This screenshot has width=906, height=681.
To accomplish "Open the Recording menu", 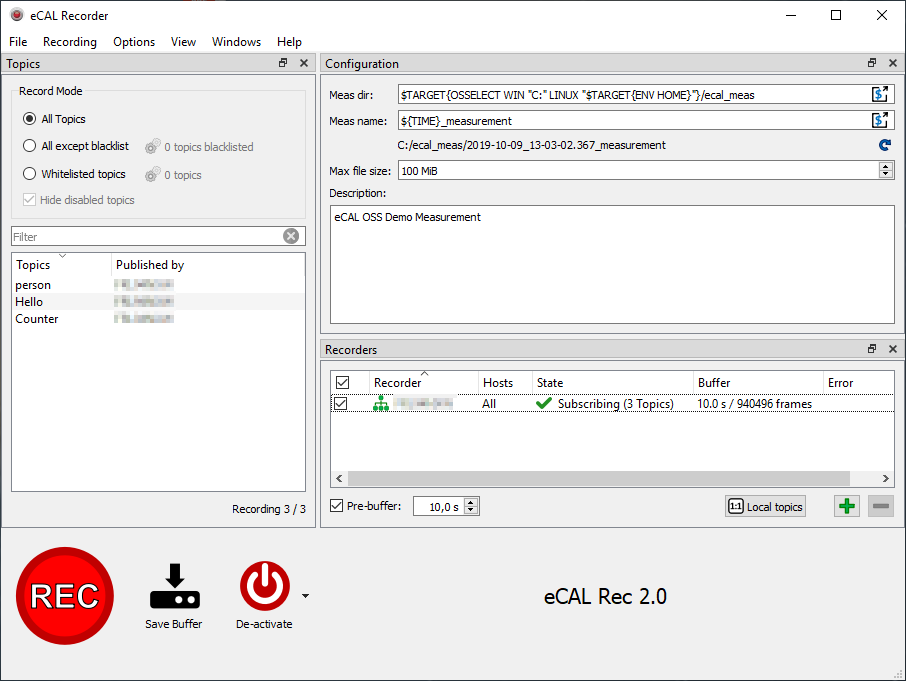I will point(70,42).
